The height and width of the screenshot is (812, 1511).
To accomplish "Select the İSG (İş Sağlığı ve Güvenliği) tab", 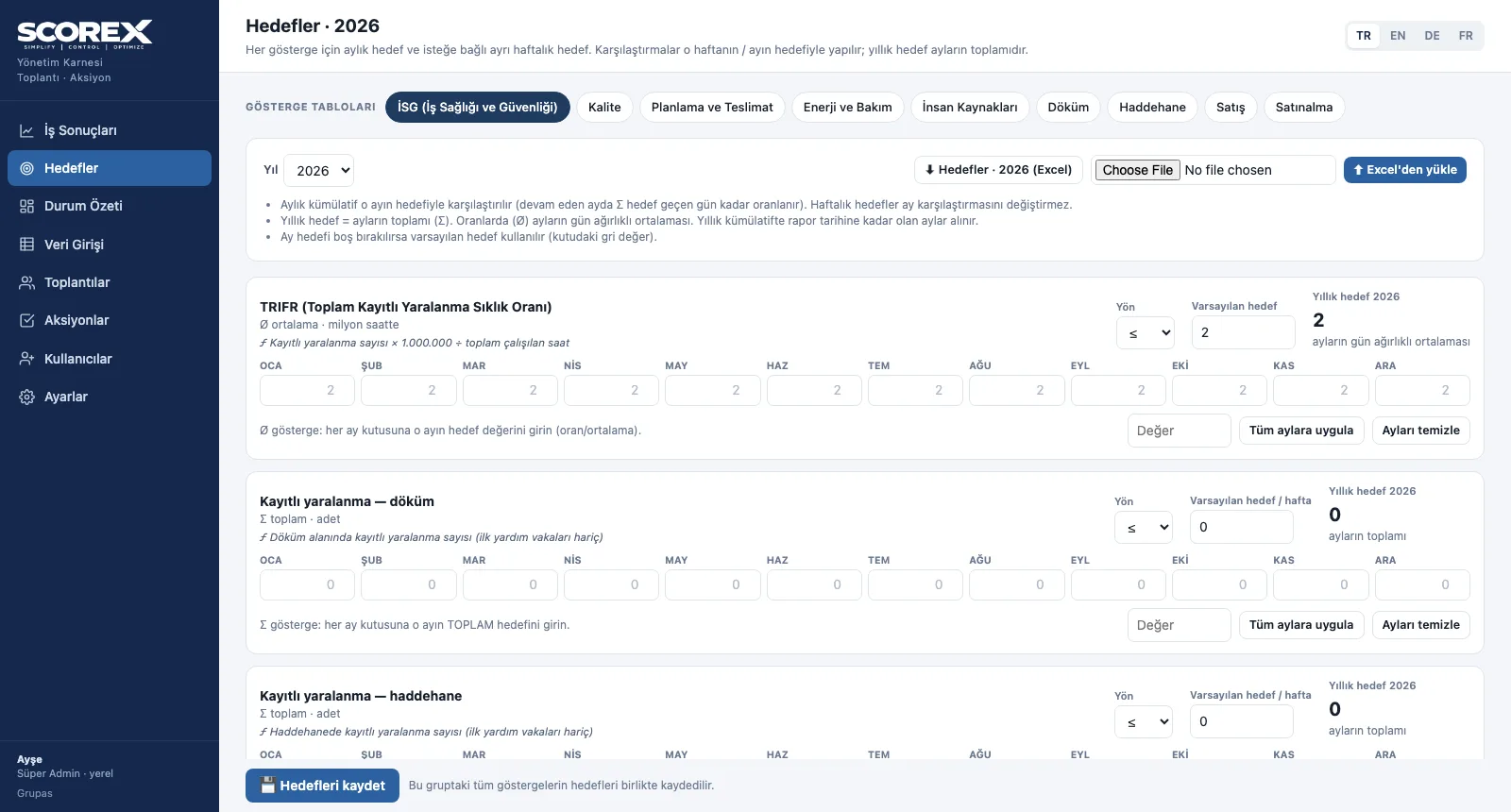I will coord(478,107).
